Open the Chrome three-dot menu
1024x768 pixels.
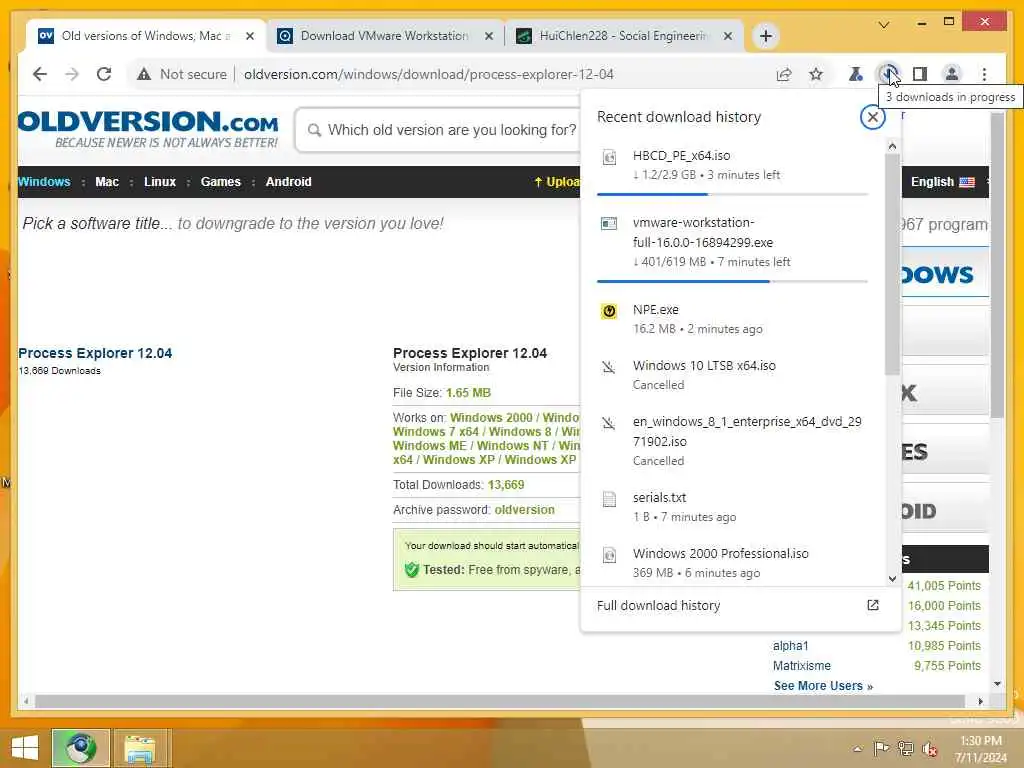(x=984, y=74)
